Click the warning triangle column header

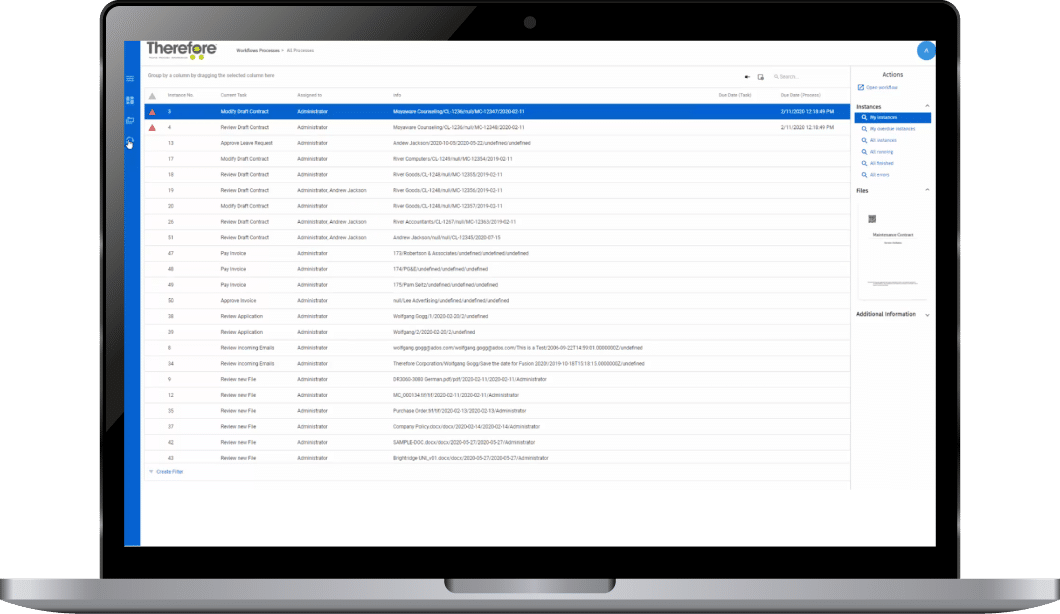[152, 96]
